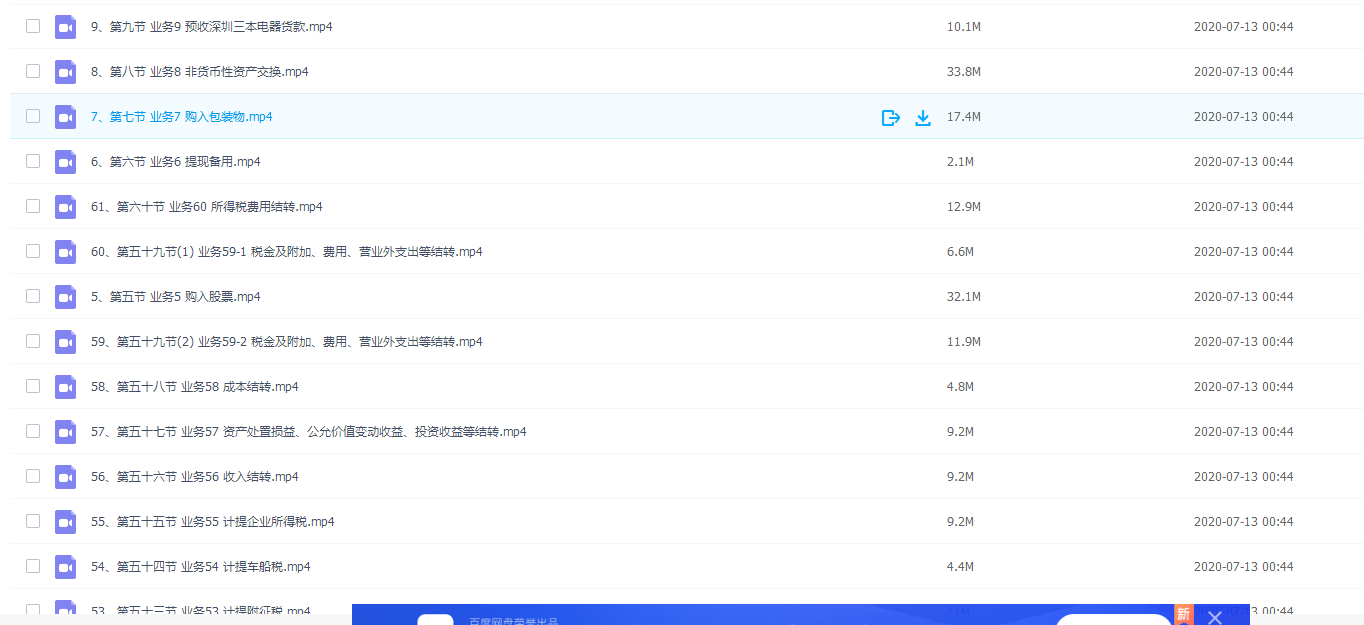Click the 9.2M size on 收入结转 row
This screenshot has height=625, width=1364.
click(x=960, y=477)
